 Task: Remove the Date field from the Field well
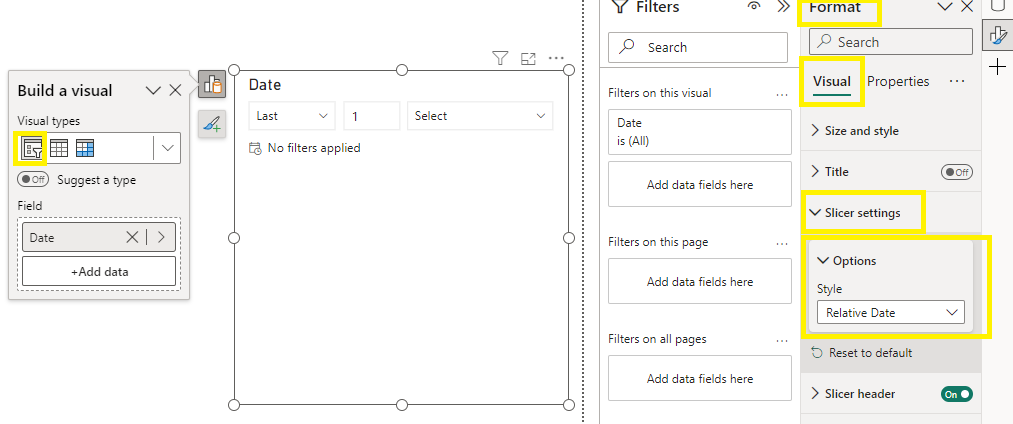(x=132, y=237)
